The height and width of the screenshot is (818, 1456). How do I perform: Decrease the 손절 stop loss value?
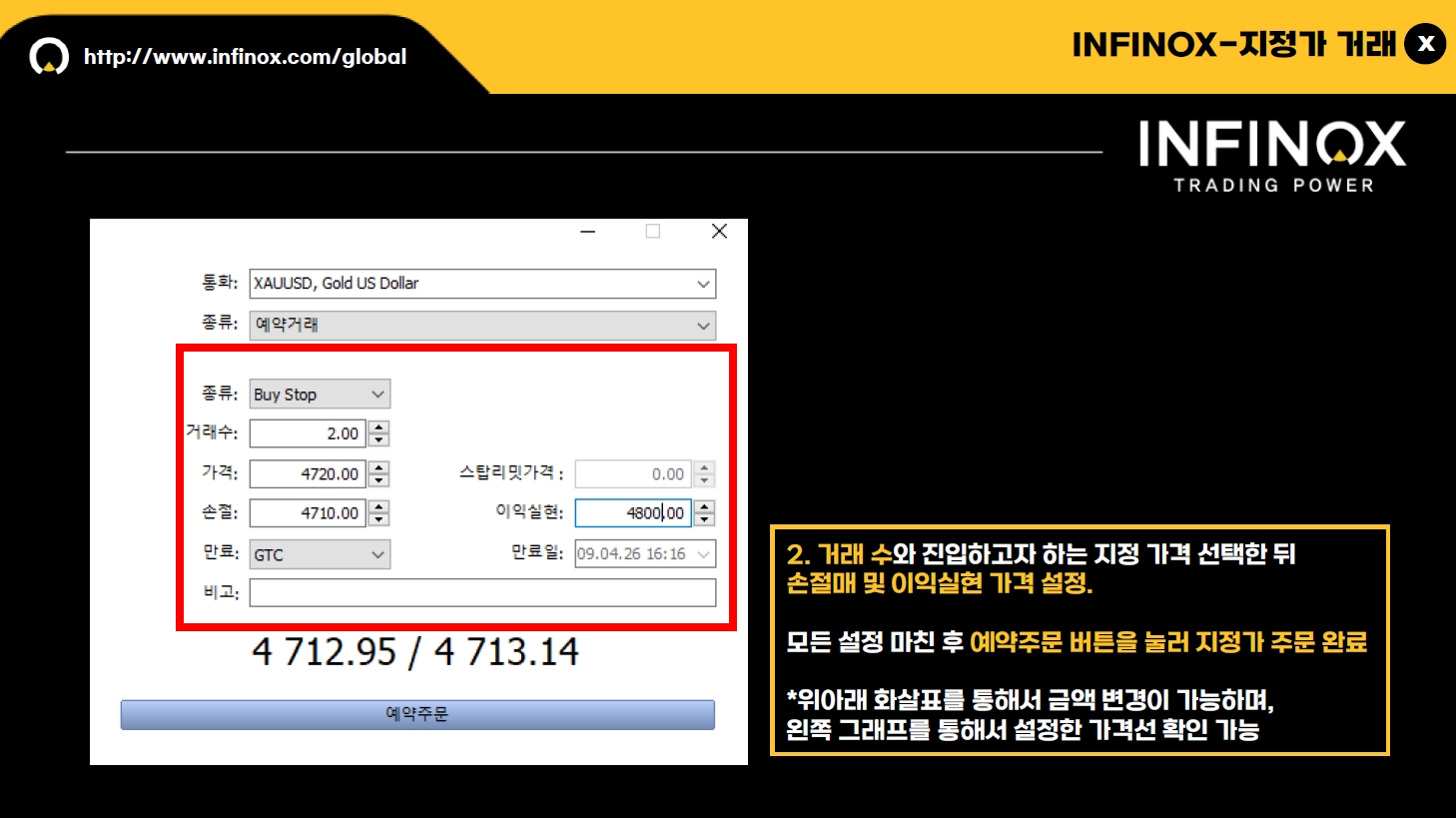click(x=378, y=519)
